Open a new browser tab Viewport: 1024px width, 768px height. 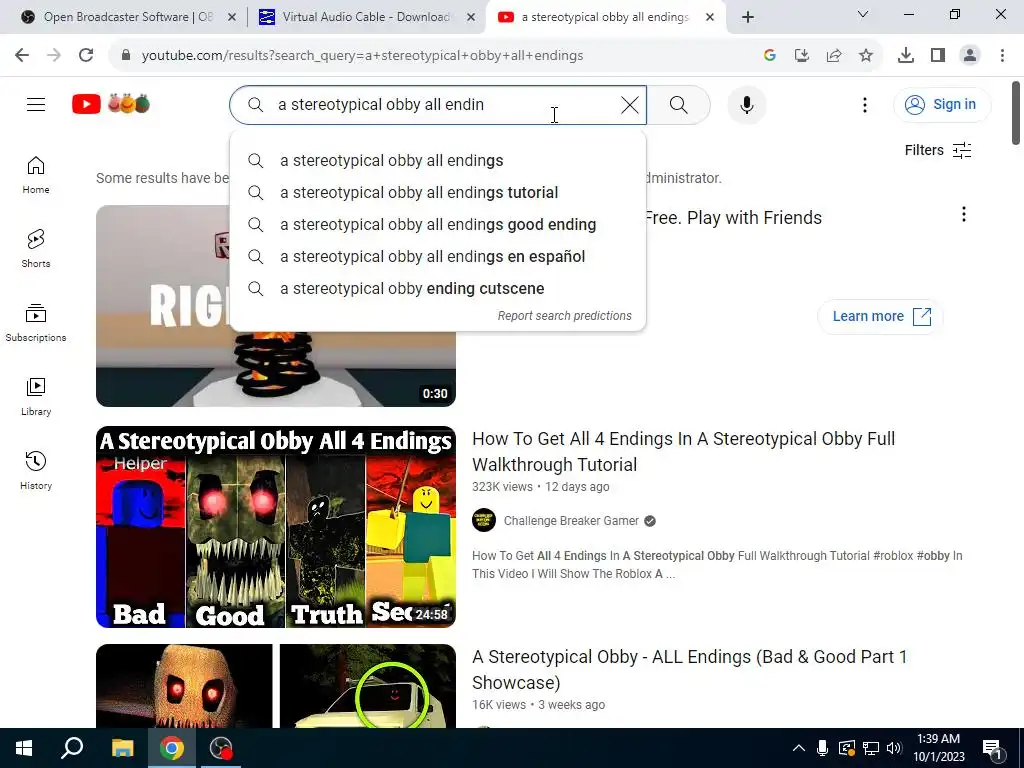point(748,18)
